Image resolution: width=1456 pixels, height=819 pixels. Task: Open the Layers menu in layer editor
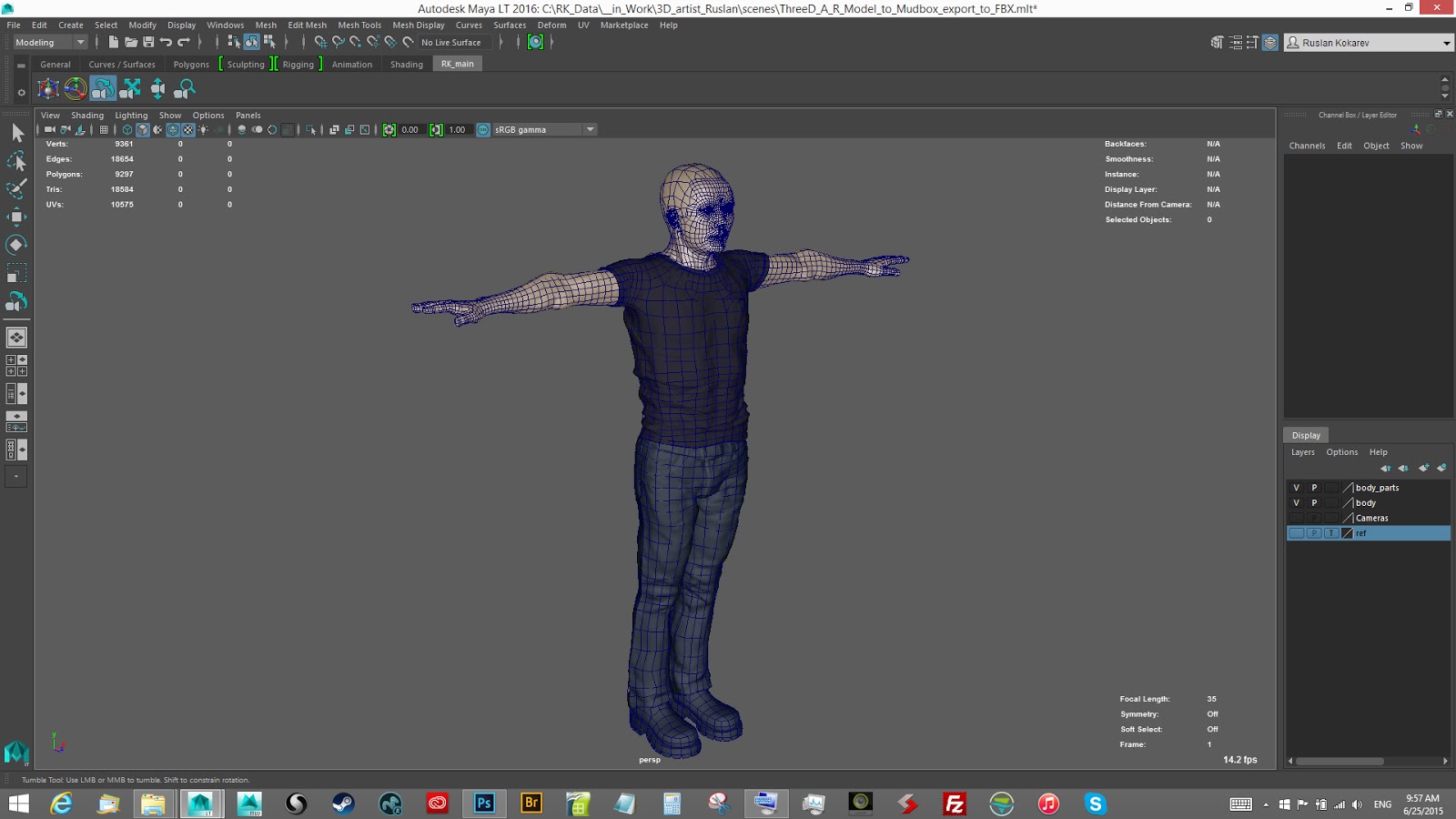coord(1302,452)
